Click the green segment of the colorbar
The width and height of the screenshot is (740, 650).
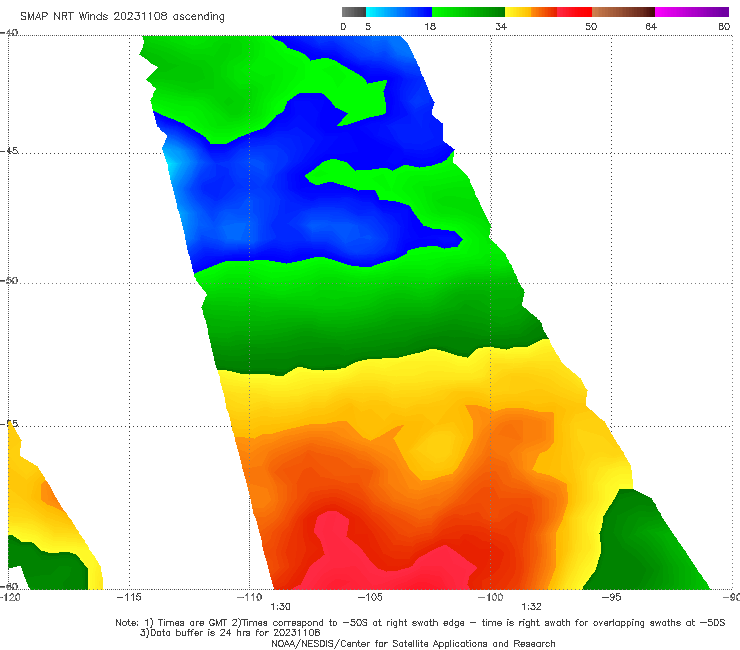coord(468,12)
